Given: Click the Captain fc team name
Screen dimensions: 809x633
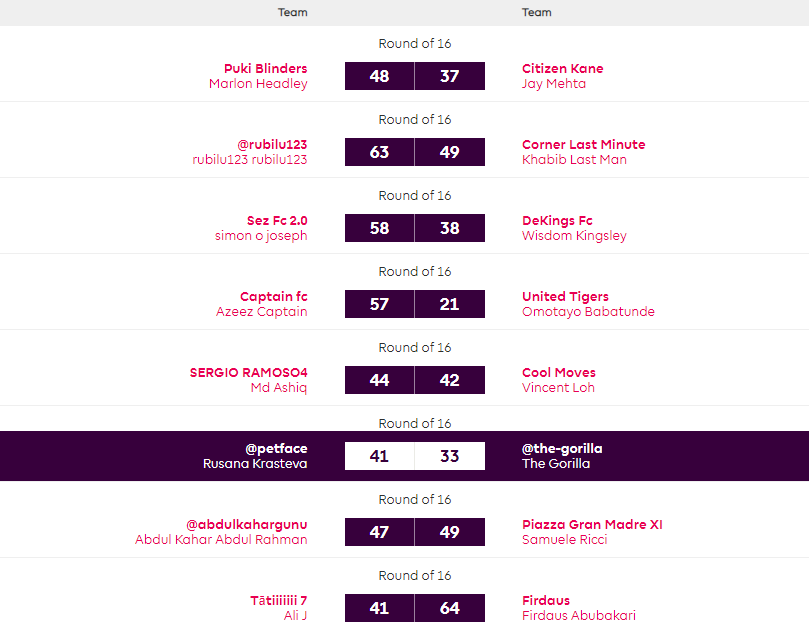Looking at the screenshot, I should point(273,297).
